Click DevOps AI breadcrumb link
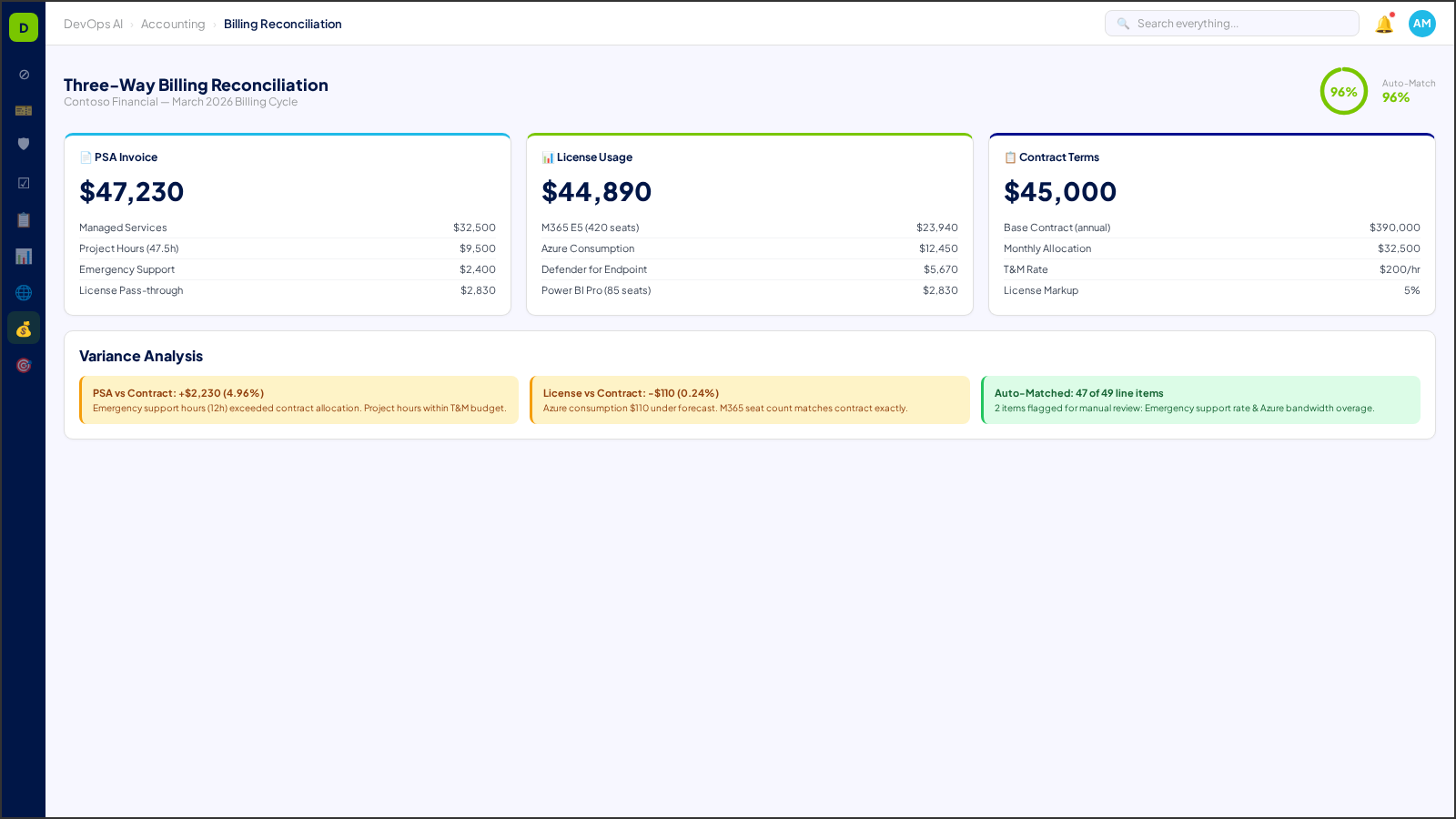This screenshot has height=819, width=1456. point(93,24)
